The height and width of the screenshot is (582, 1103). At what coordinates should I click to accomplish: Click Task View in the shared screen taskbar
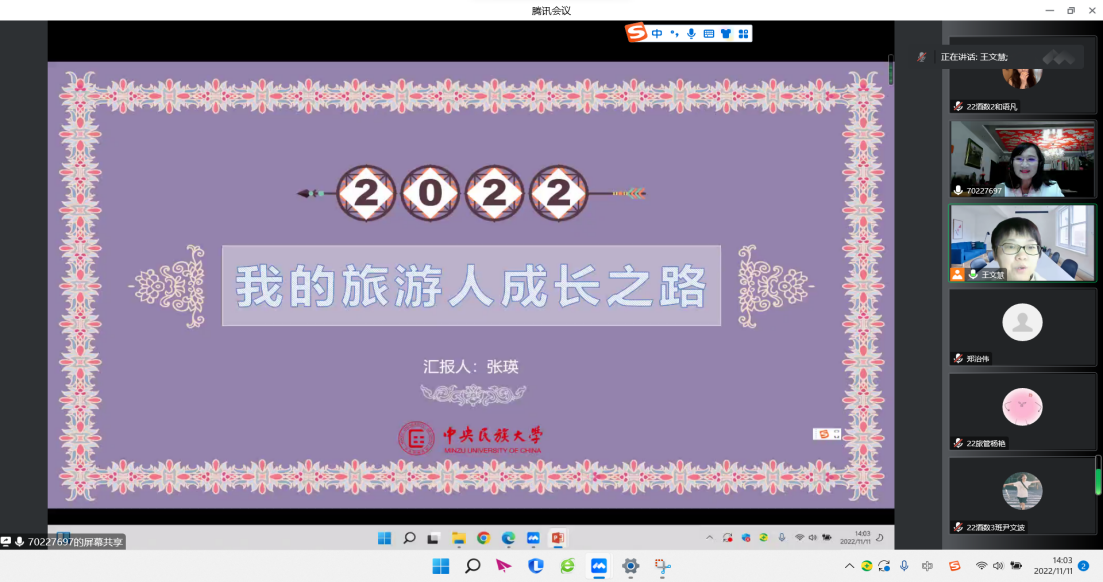point(433,538)
